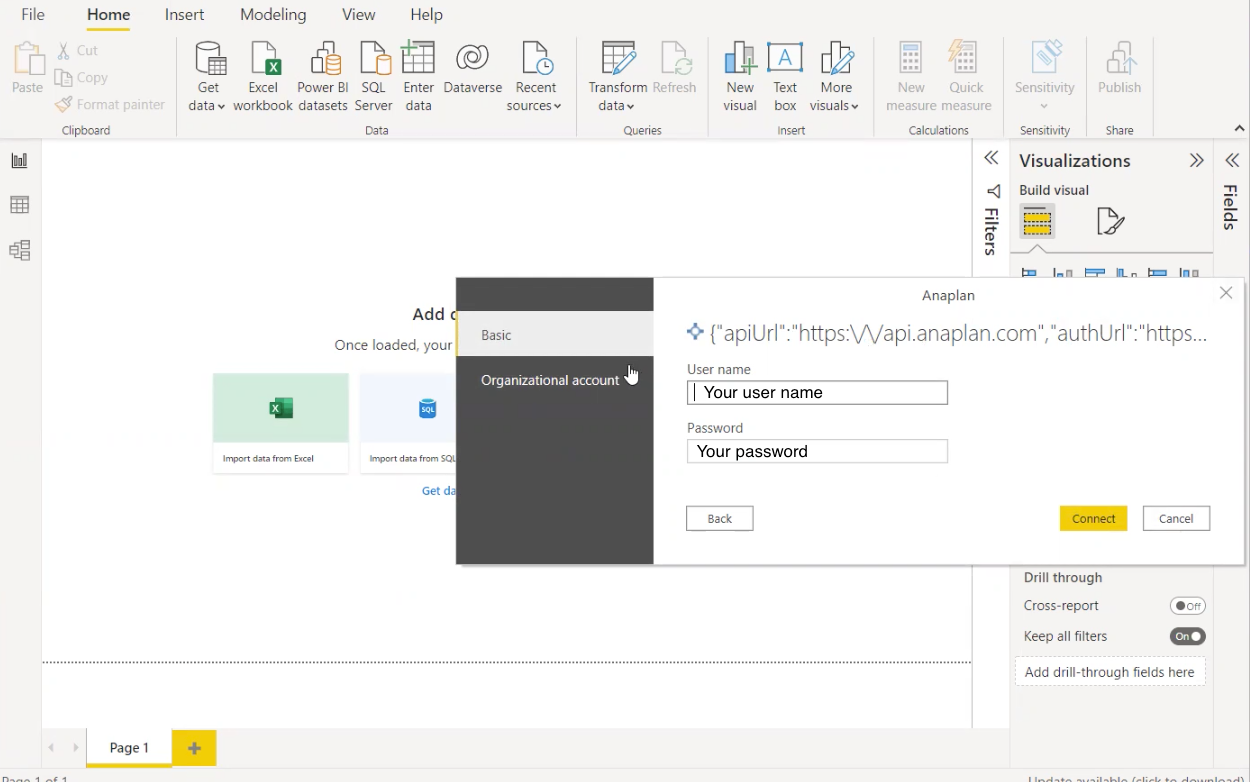Click Back in the Anaplan dialog
Image resolution: width=1250 pixels, height=782 pixels.
pyautogui.click(x=719, y=518)
